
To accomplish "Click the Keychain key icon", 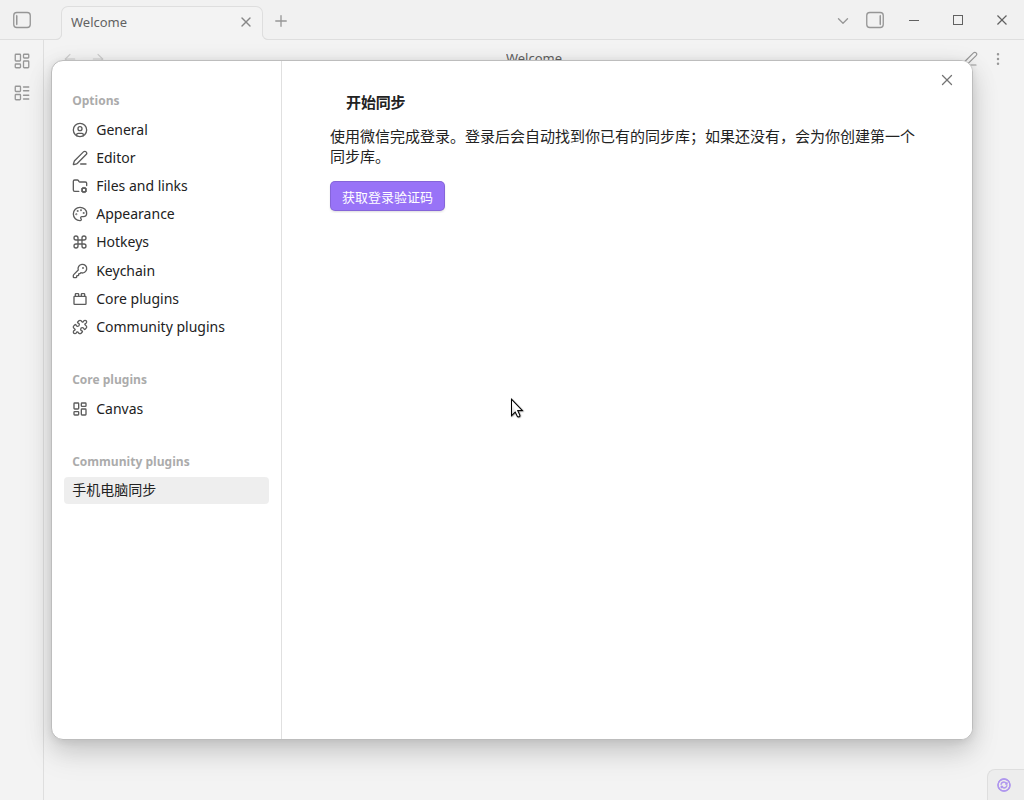I will pyautogui.click(x=80, y=271).
